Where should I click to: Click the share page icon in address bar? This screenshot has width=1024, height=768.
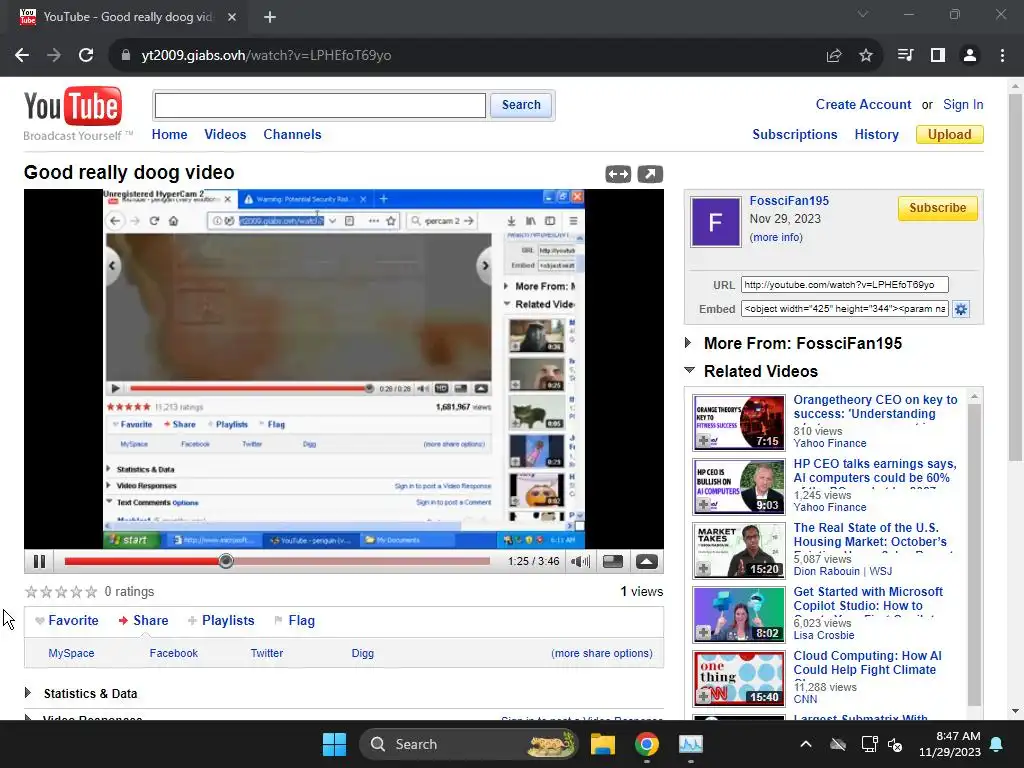pyautogui.click(x=834, y=56)
